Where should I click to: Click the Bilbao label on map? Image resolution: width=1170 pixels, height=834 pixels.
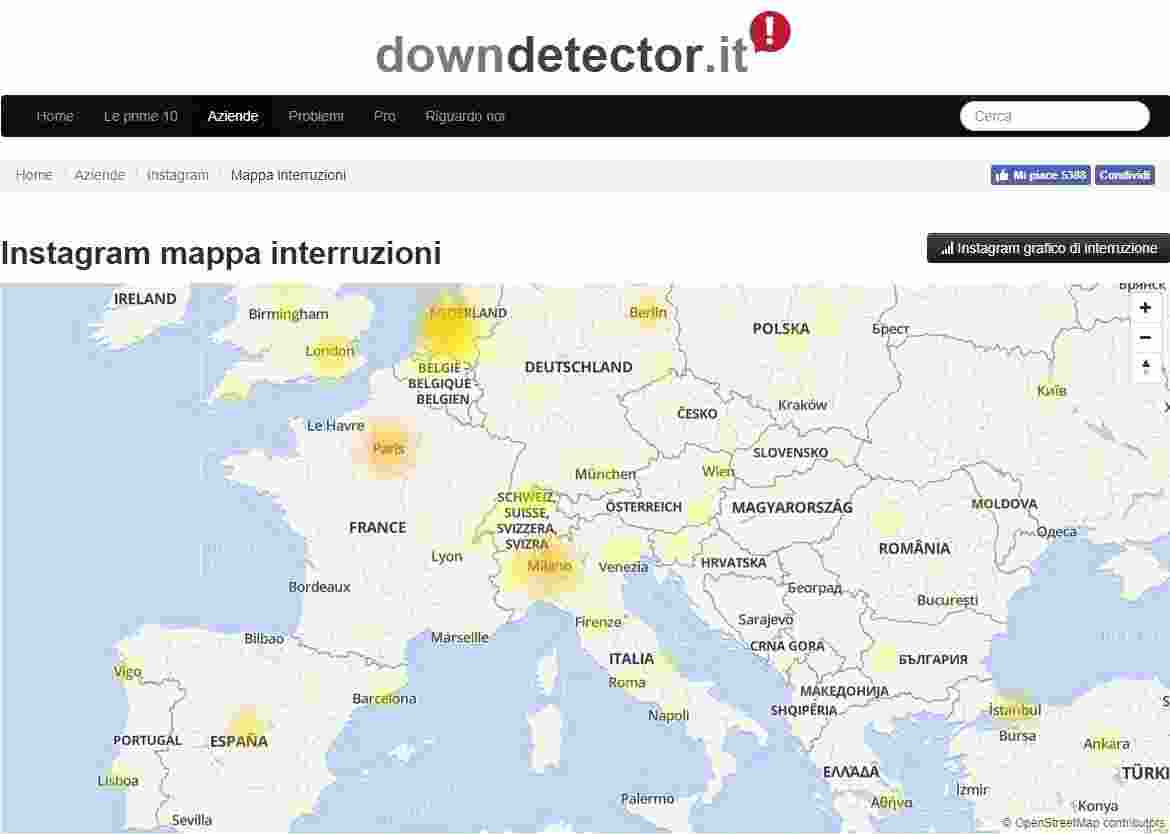[x=263, y=639]
